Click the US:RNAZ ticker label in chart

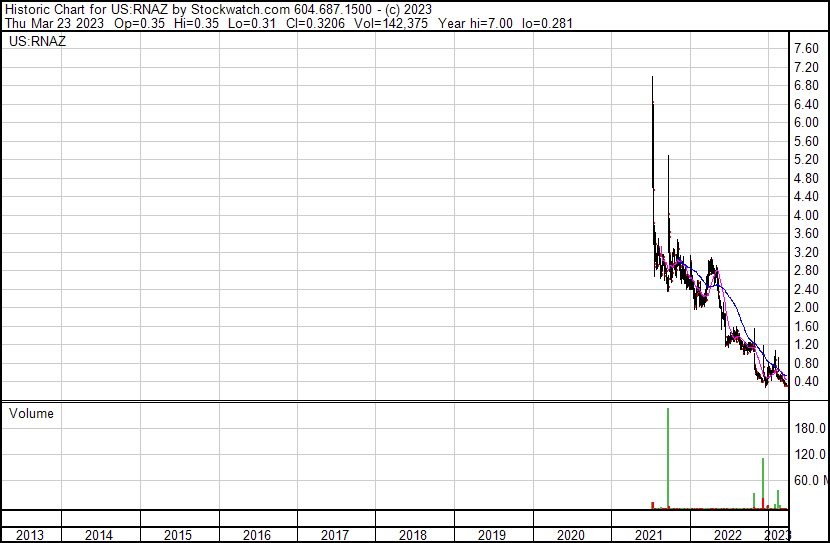[x=36, y=42]
